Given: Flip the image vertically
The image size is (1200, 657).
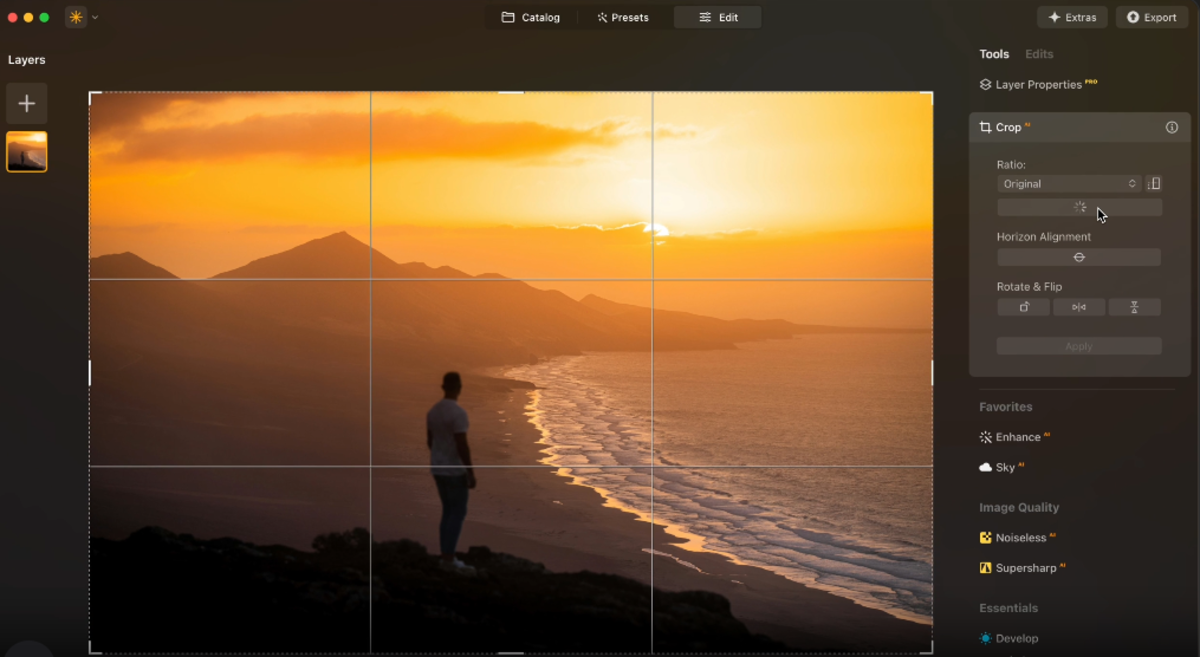Looking at the screenshot, I should coord(1135,307).
